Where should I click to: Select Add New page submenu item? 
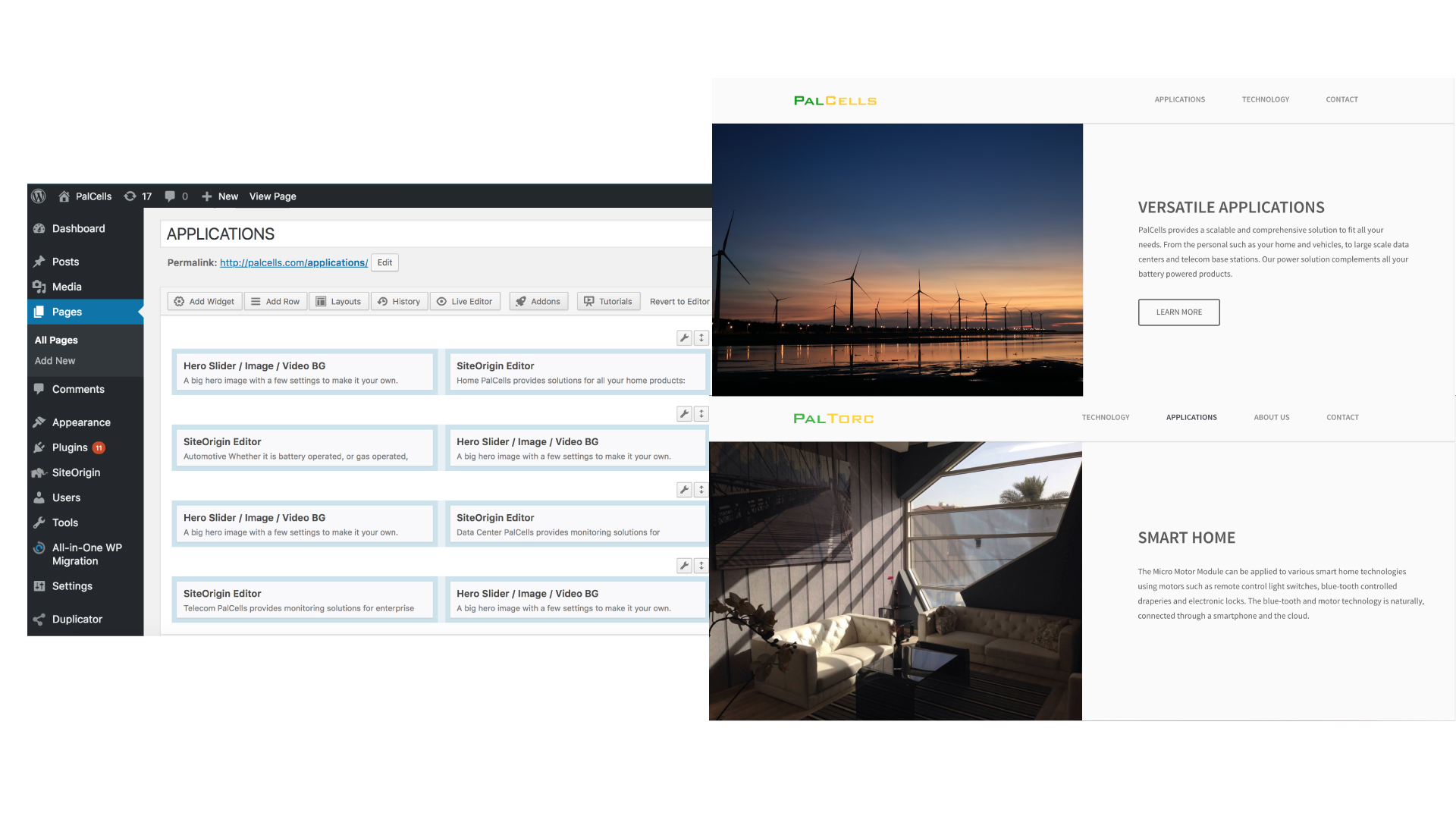tap(55, 361)
